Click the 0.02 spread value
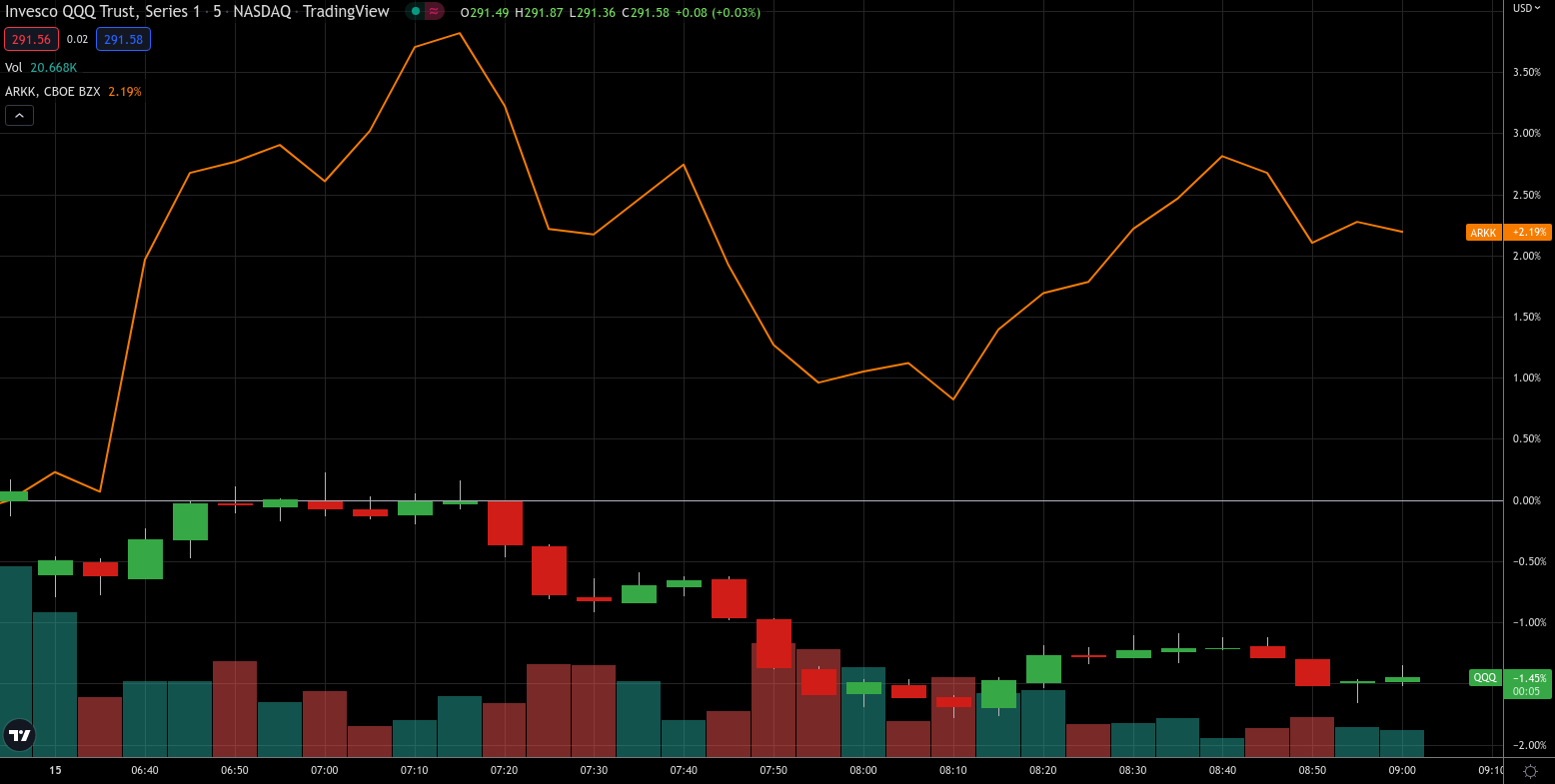The image size is (1555, 784). tap(77, 40)
